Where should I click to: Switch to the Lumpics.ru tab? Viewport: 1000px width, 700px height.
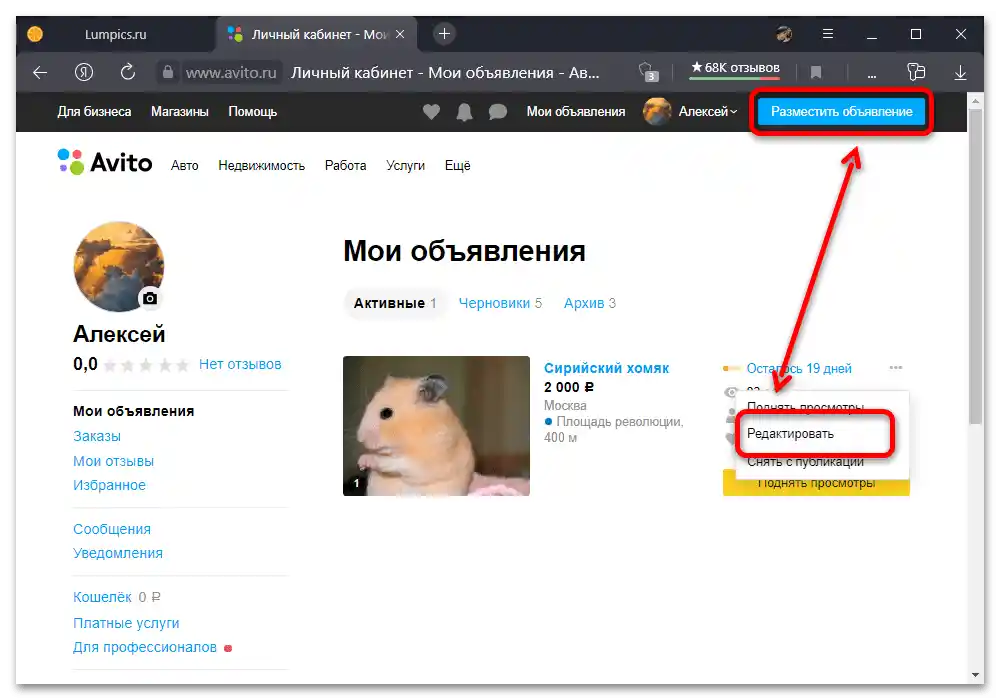click(115, 34)
